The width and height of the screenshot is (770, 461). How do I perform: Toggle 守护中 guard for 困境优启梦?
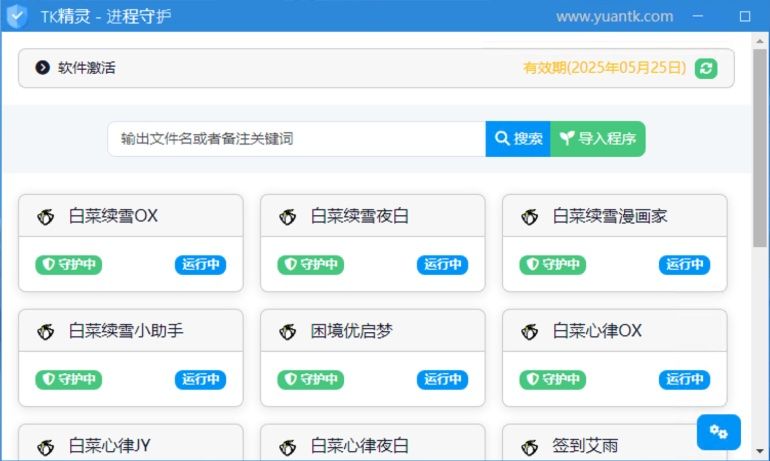[x=311, y=380]
